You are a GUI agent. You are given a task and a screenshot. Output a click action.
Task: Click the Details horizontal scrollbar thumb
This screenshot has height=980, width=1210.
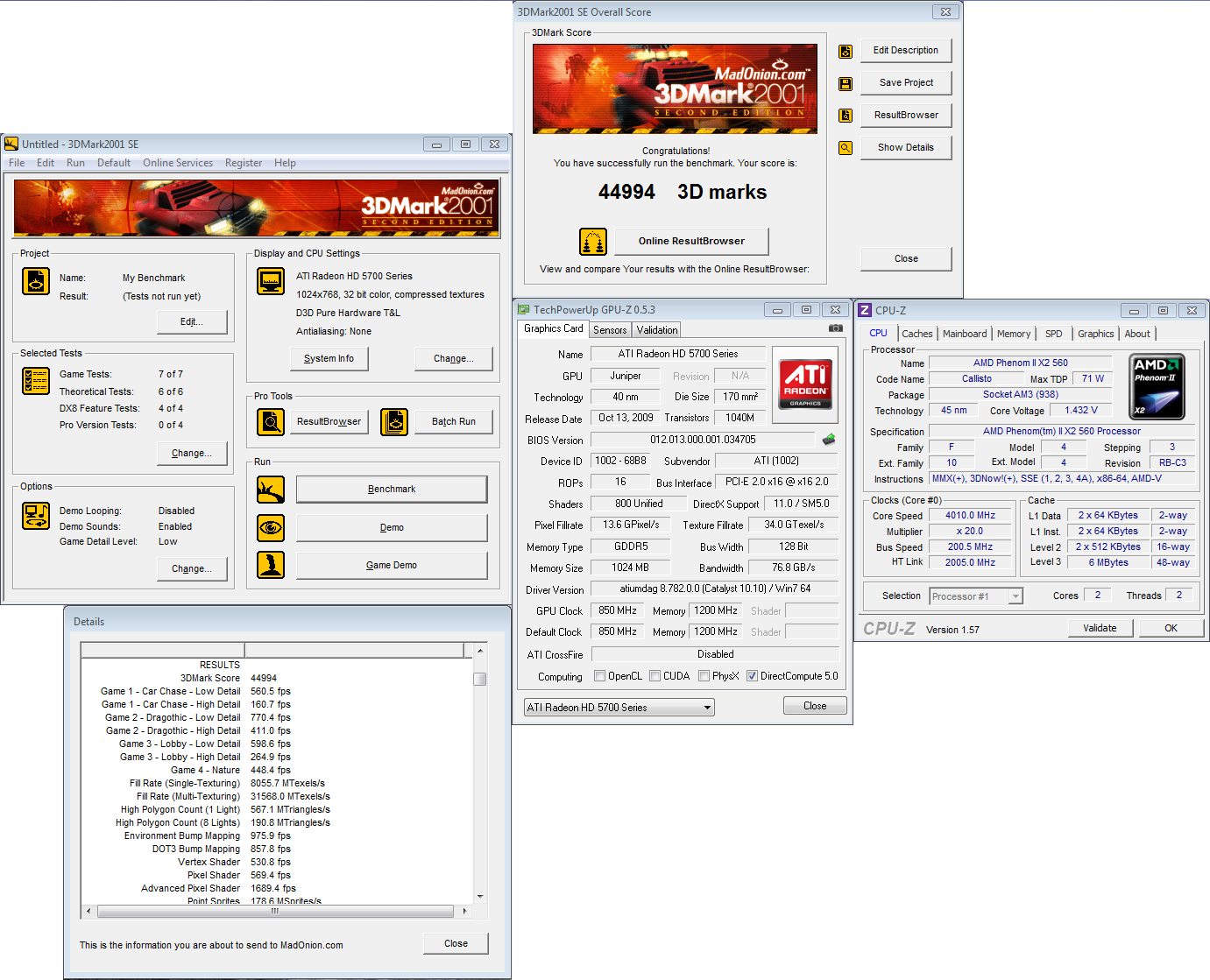[275, 912]
